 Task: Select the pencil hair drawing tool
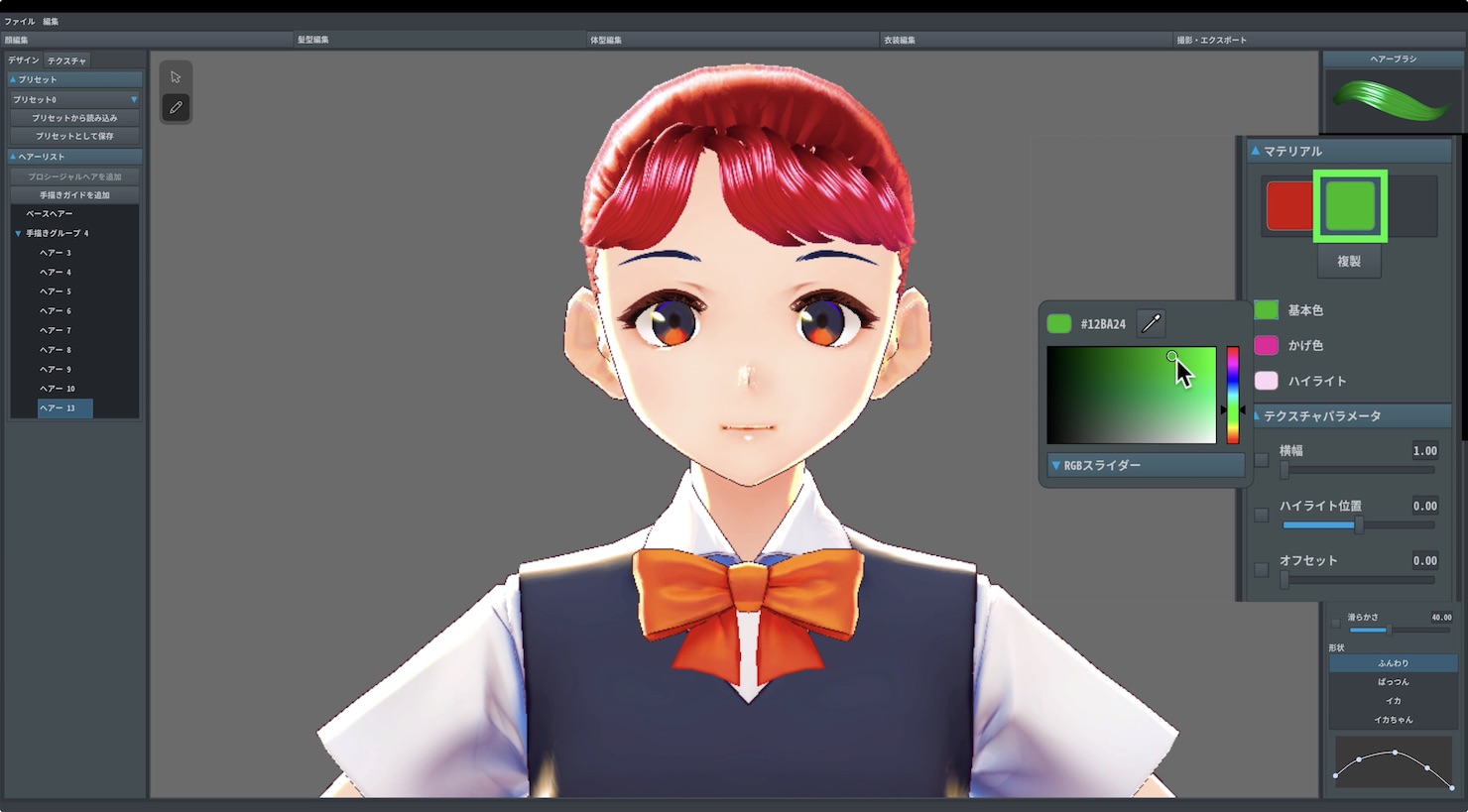click(176, 107)
